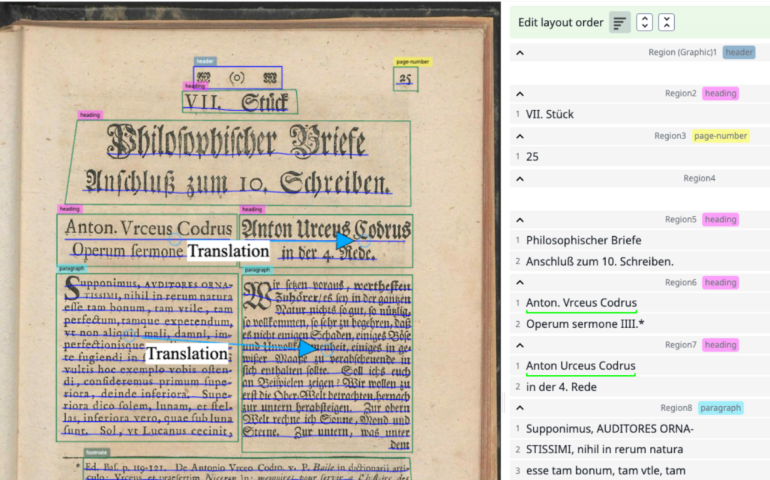The width and height of the screenshot is (770, 480).
Task: Select the page-number region box on the scan
Action: (x=406, y=80)
